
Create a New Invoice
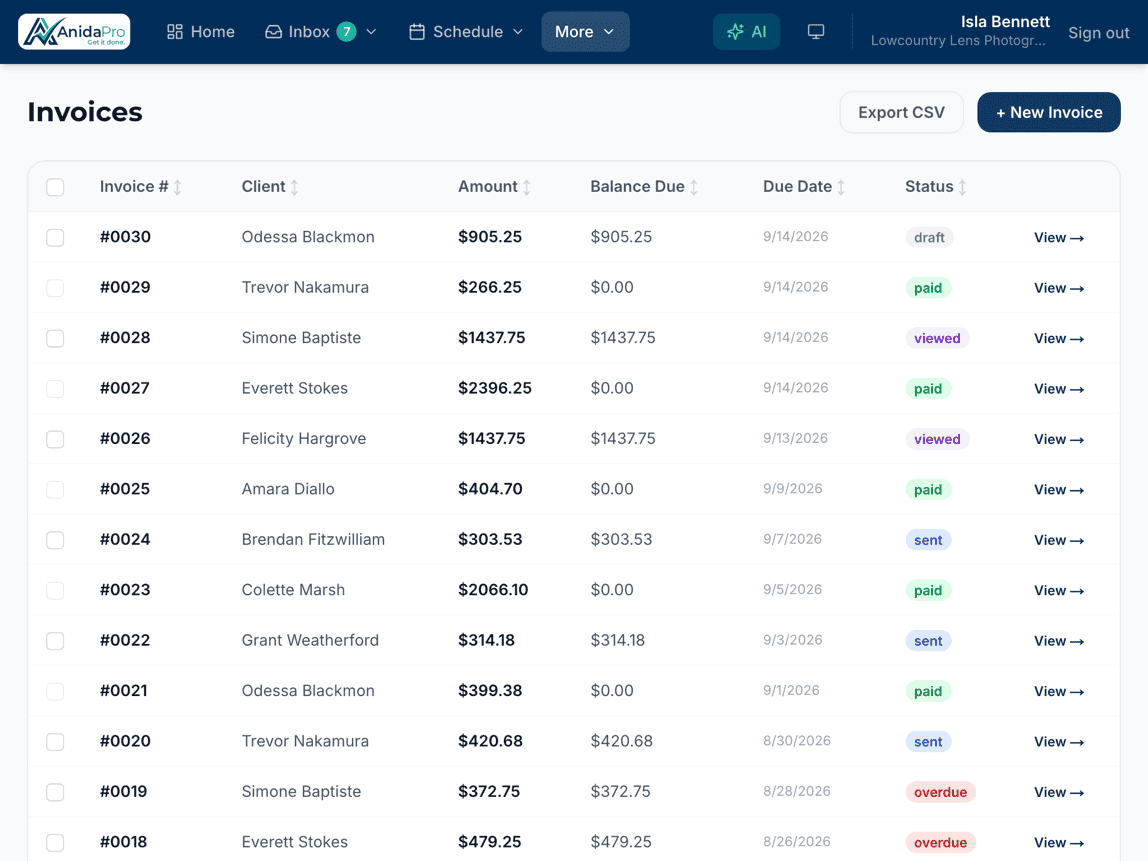point(1048,112)
